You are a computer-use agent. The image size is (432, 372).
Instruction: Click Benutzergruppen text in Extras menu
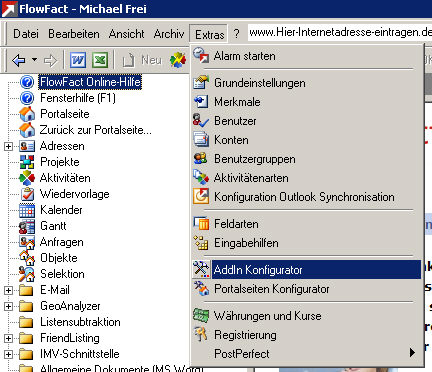[255, 159]
